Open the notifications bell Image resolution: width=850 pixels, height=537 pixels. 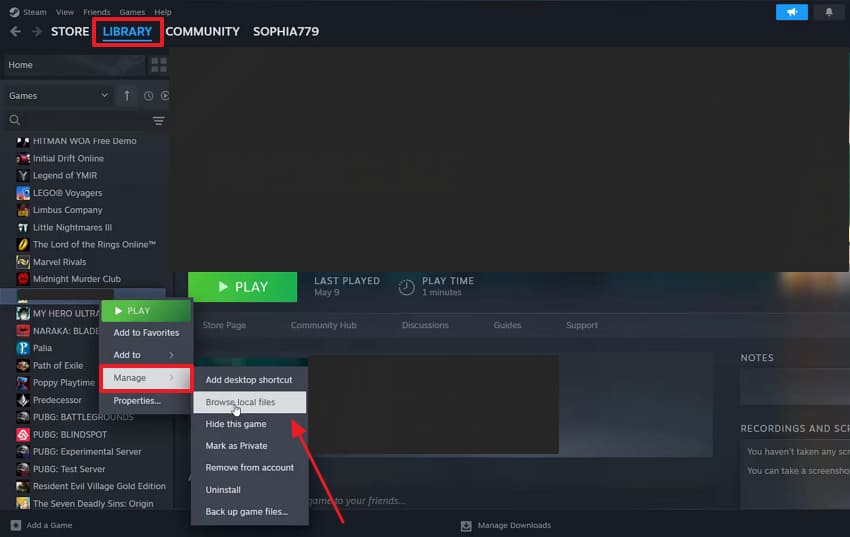[x=829, y=12]
